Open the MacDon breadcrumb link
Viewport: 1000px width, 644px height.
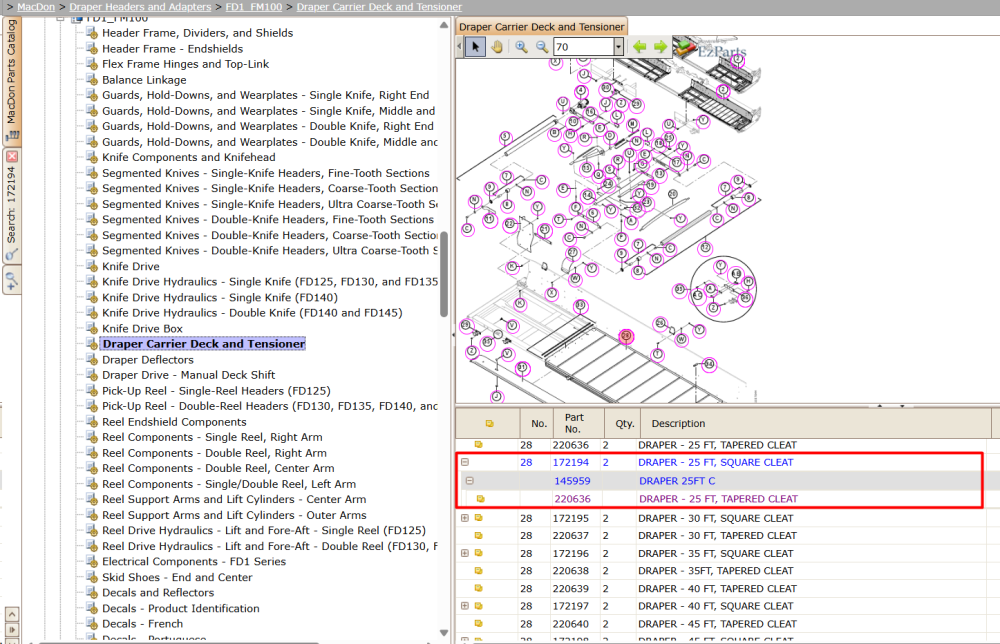36,7
